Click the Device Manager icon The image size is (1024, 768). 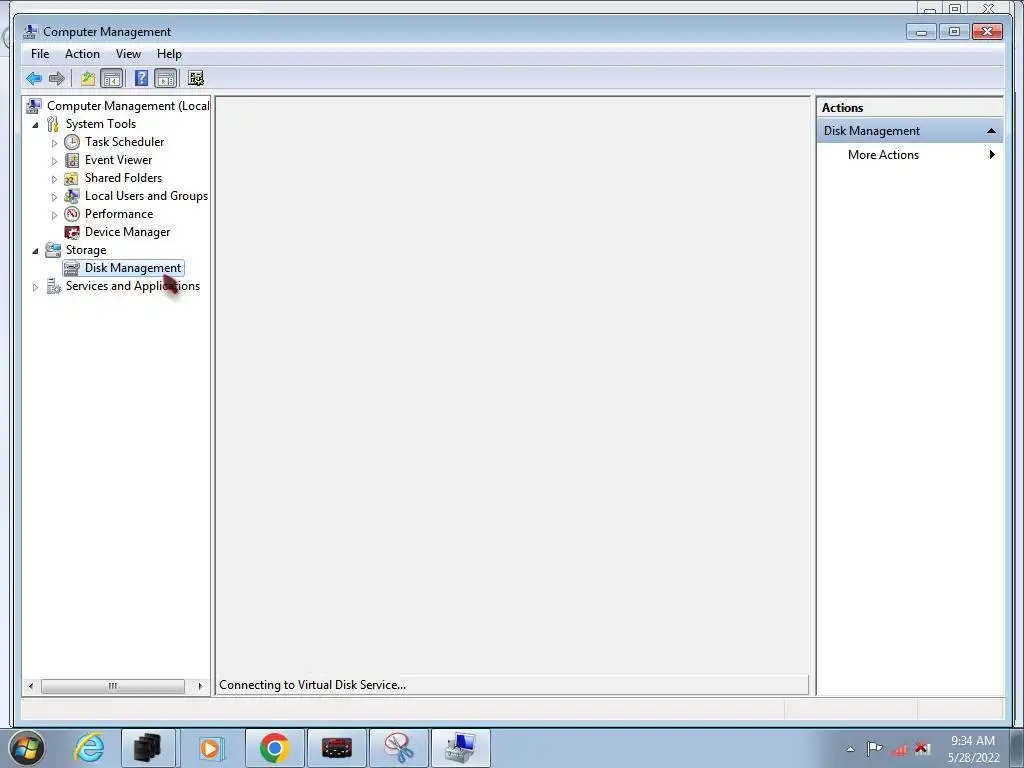(72, 232)
